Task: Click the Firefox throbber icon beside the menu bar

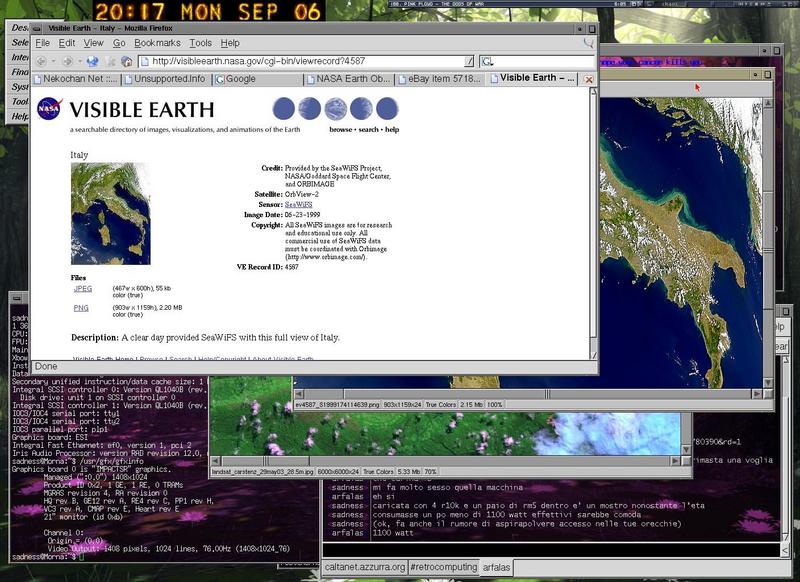Action: [x=588, y=43]
